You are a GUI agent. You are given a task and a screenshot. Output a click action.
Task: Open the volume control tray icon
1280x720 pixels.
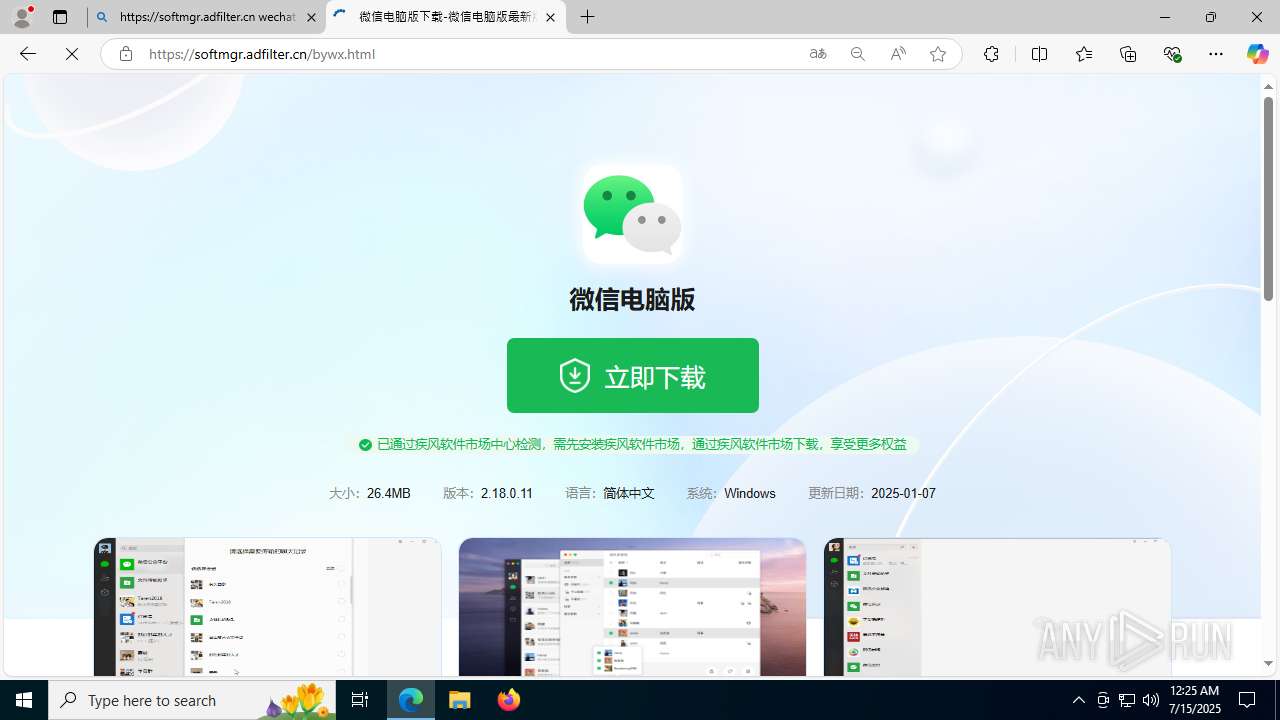point(1151,700)
